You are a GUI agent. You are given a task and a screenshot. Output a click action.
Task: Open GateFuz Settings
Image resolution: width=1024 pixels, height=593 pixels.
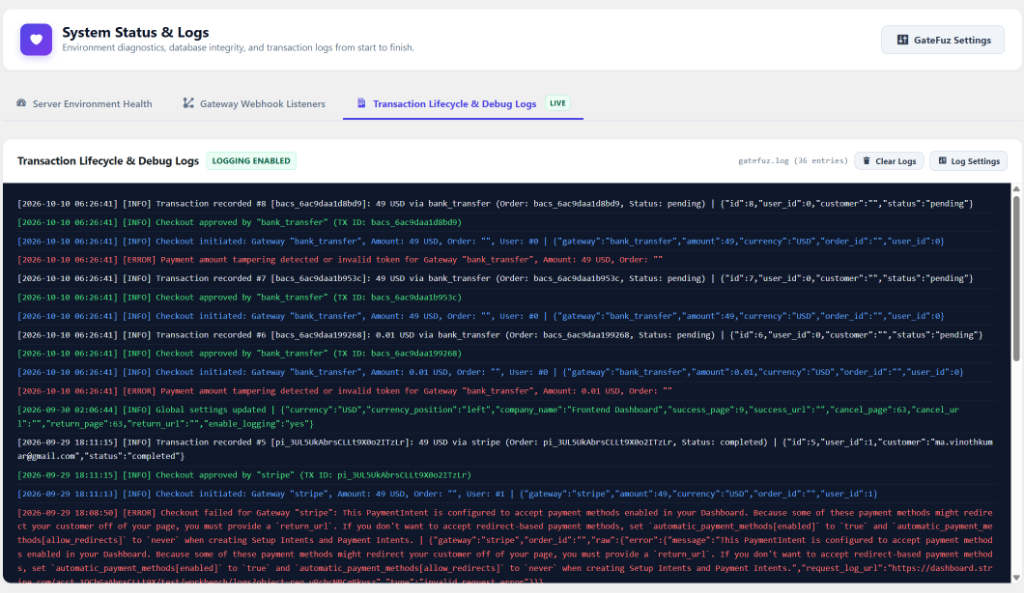tap(942, 40)
